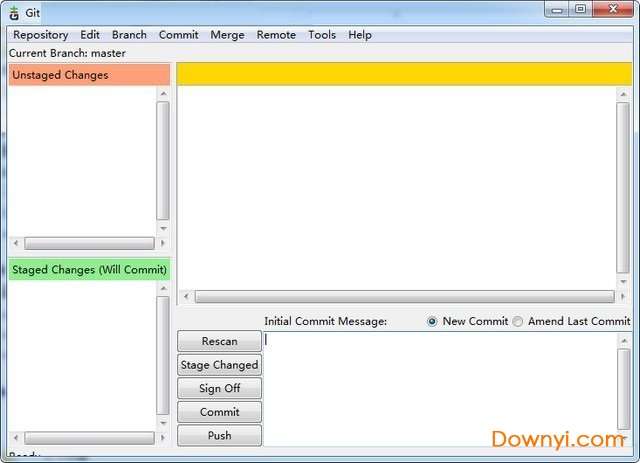The height and width of the screenshot is (463, 640).
Task: Click down arrow of diff pane vertical scrollbar
Action: pyautogui.click(x=623, y=282)
